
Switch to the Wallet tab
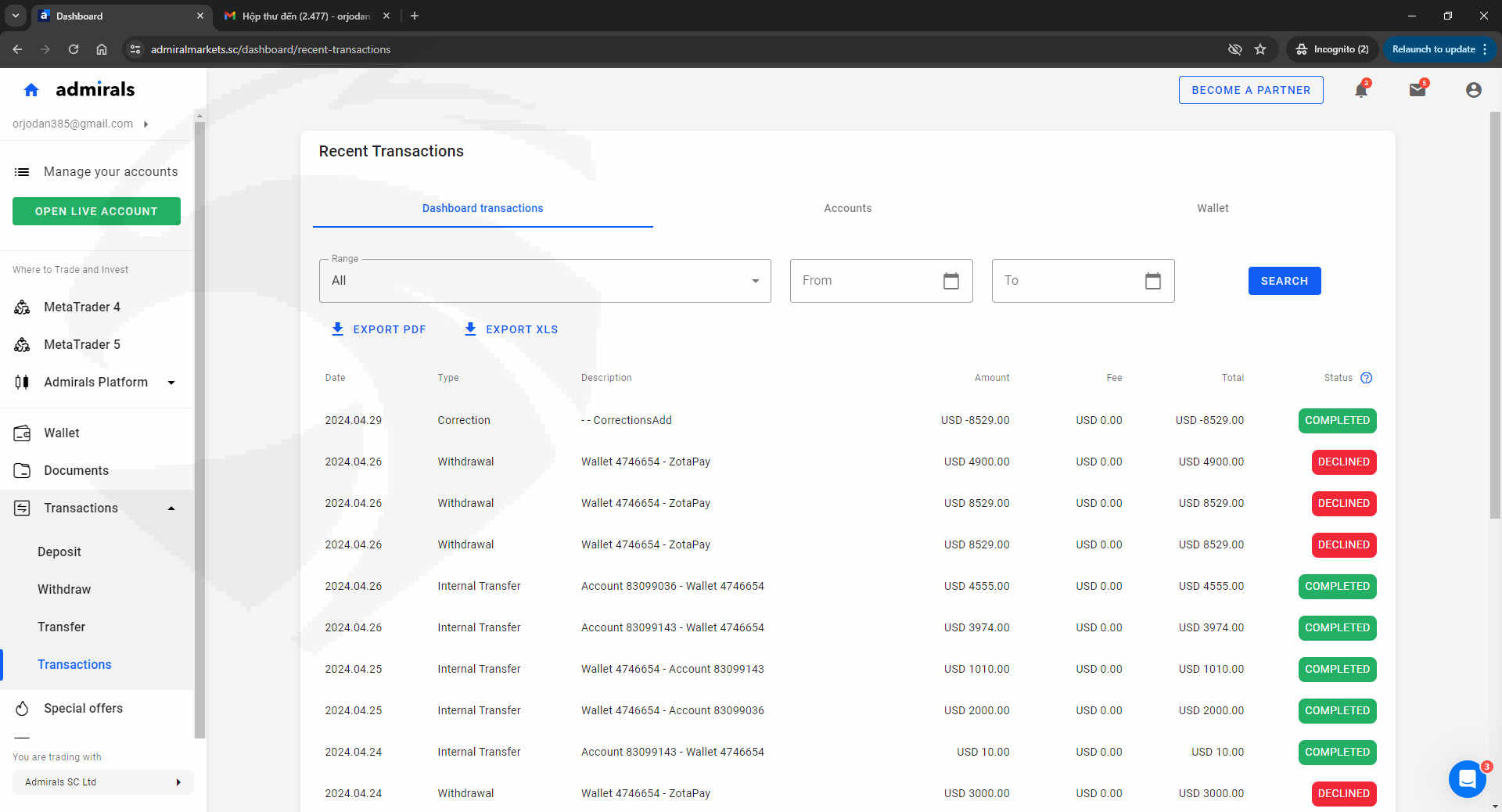(1213, 208)
